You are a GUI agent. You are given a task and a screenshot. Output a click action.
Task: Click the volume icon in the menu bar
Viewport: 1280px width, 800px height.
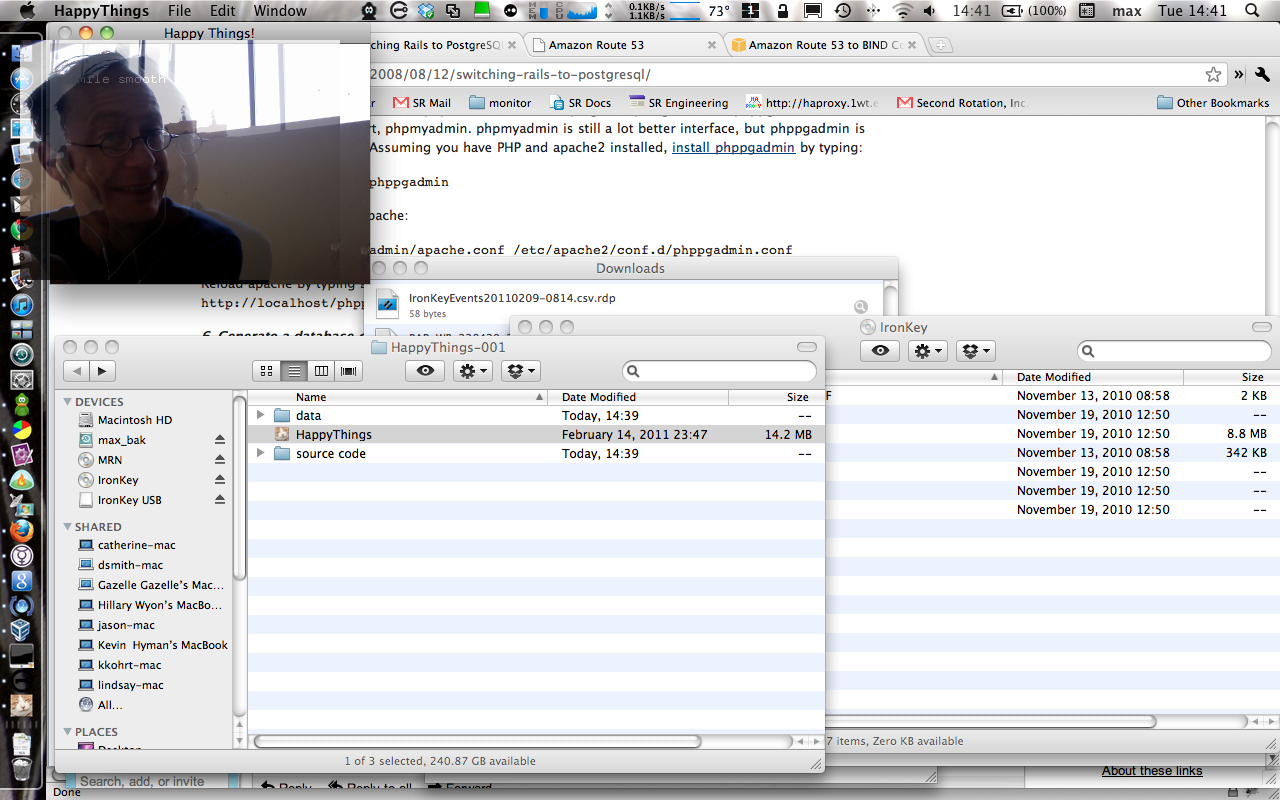tap(930, 11)
